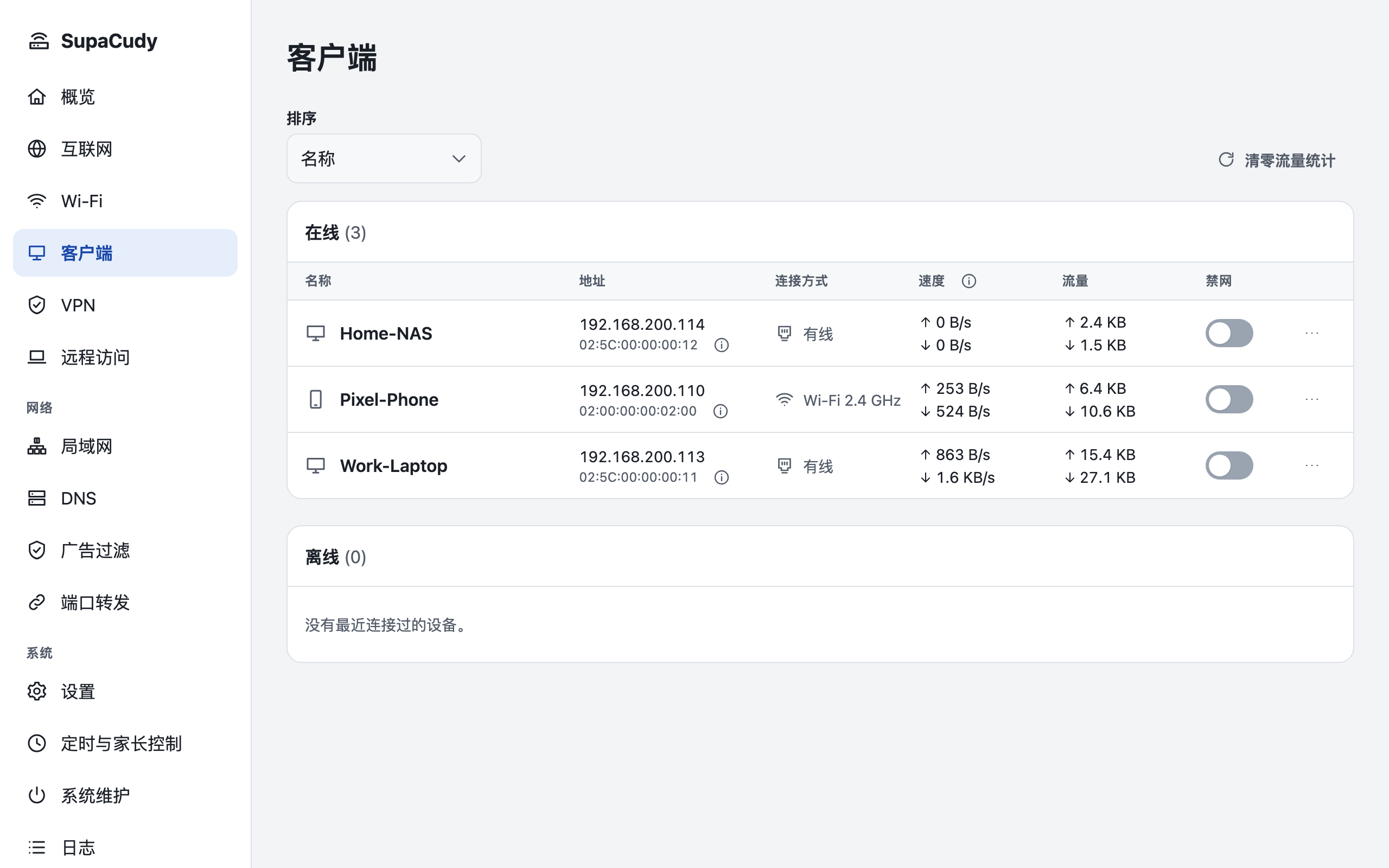This screenshot has width=1389, height=868.
Task: Click IP address 192.168.200.113
Action: coord(642,456)
